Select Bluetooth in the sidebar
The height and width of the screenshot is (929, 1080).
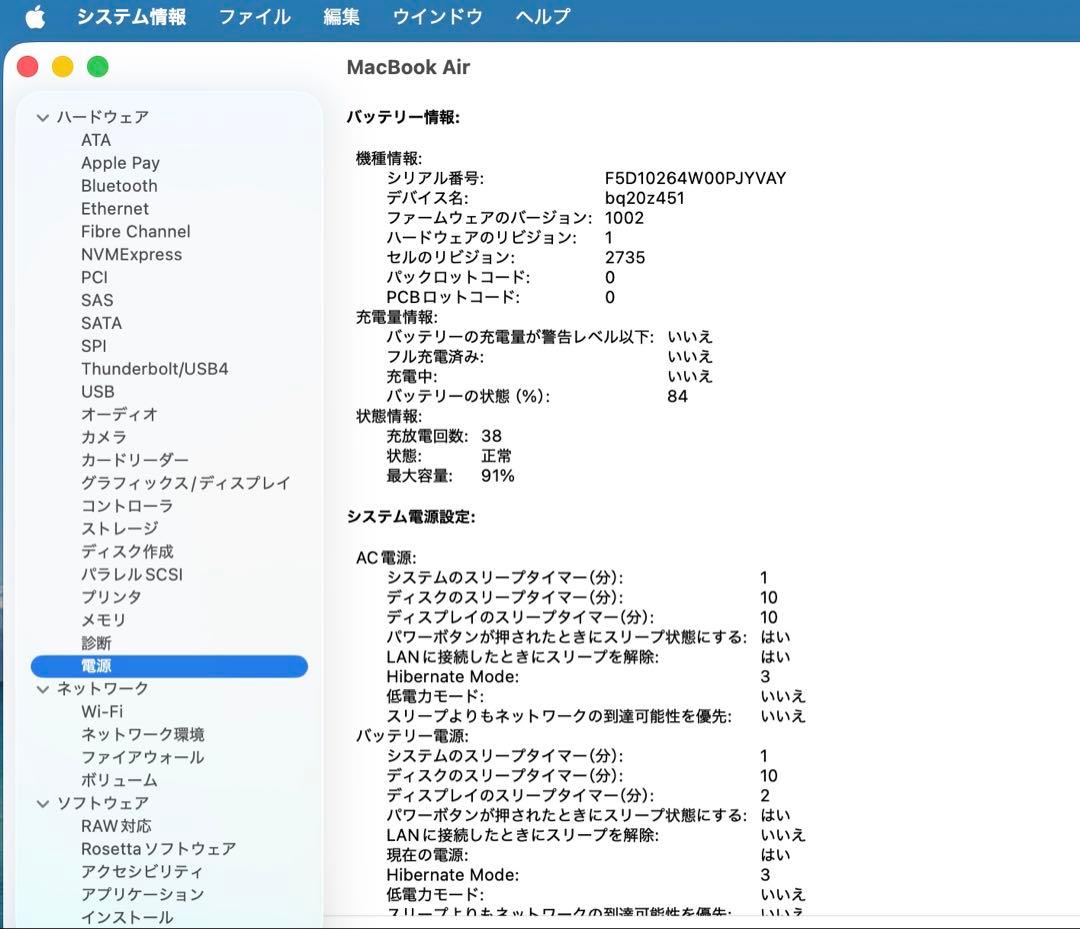pyautogui.click(x=119, y=185)
